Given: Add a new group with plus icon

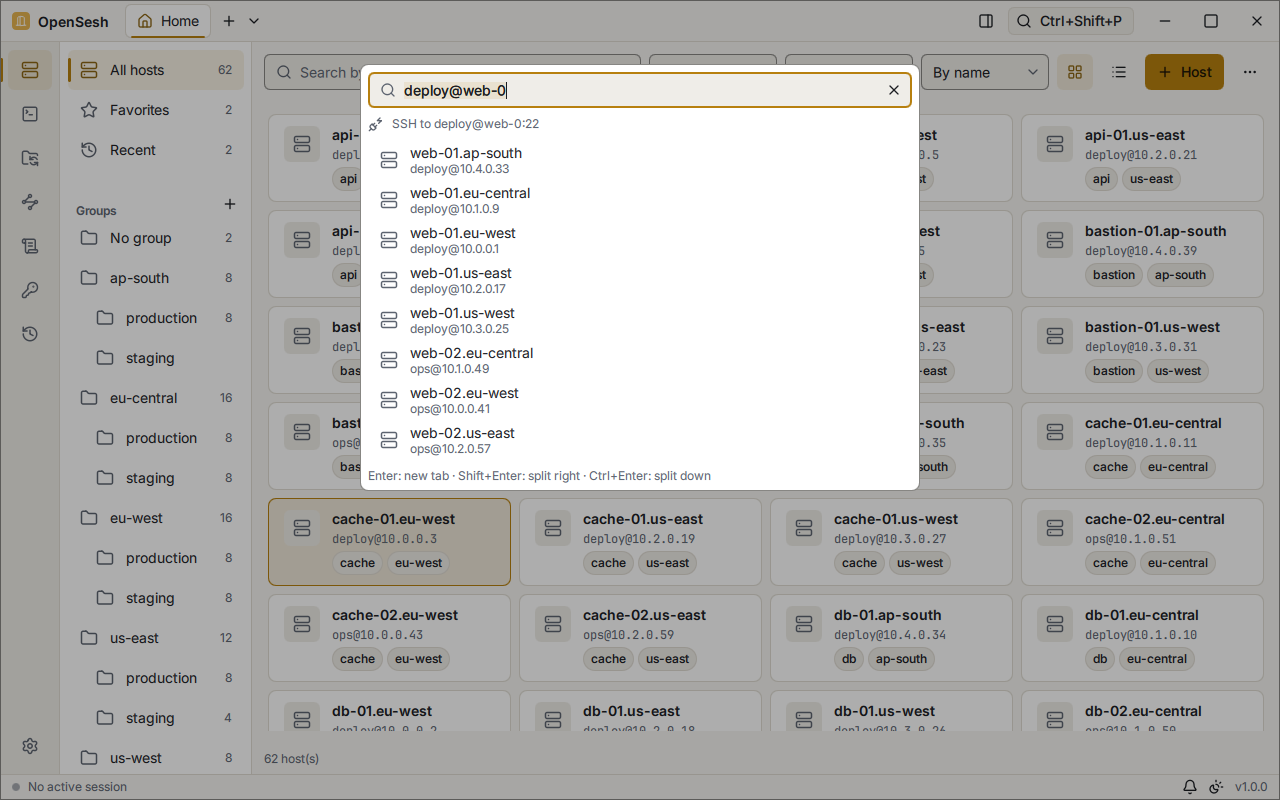Looking at the screenshot, I should (230, 204).
